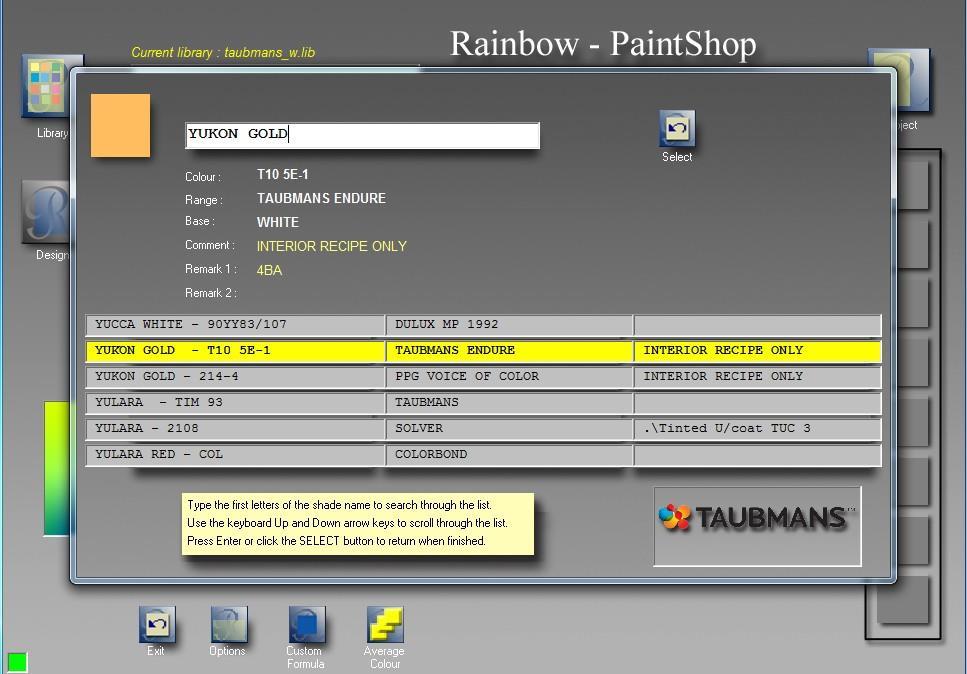This screenshot has width=967, height=674.
Task: Click the highlighted TAUBMANS ENDURE cell
Action: [509, 350]
